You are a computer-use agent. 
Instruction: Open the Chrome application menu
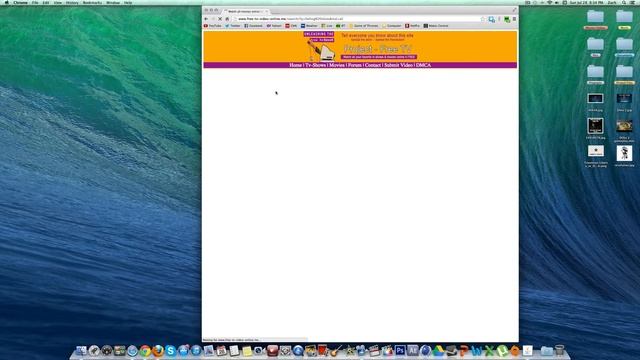(x=20, y=2)
